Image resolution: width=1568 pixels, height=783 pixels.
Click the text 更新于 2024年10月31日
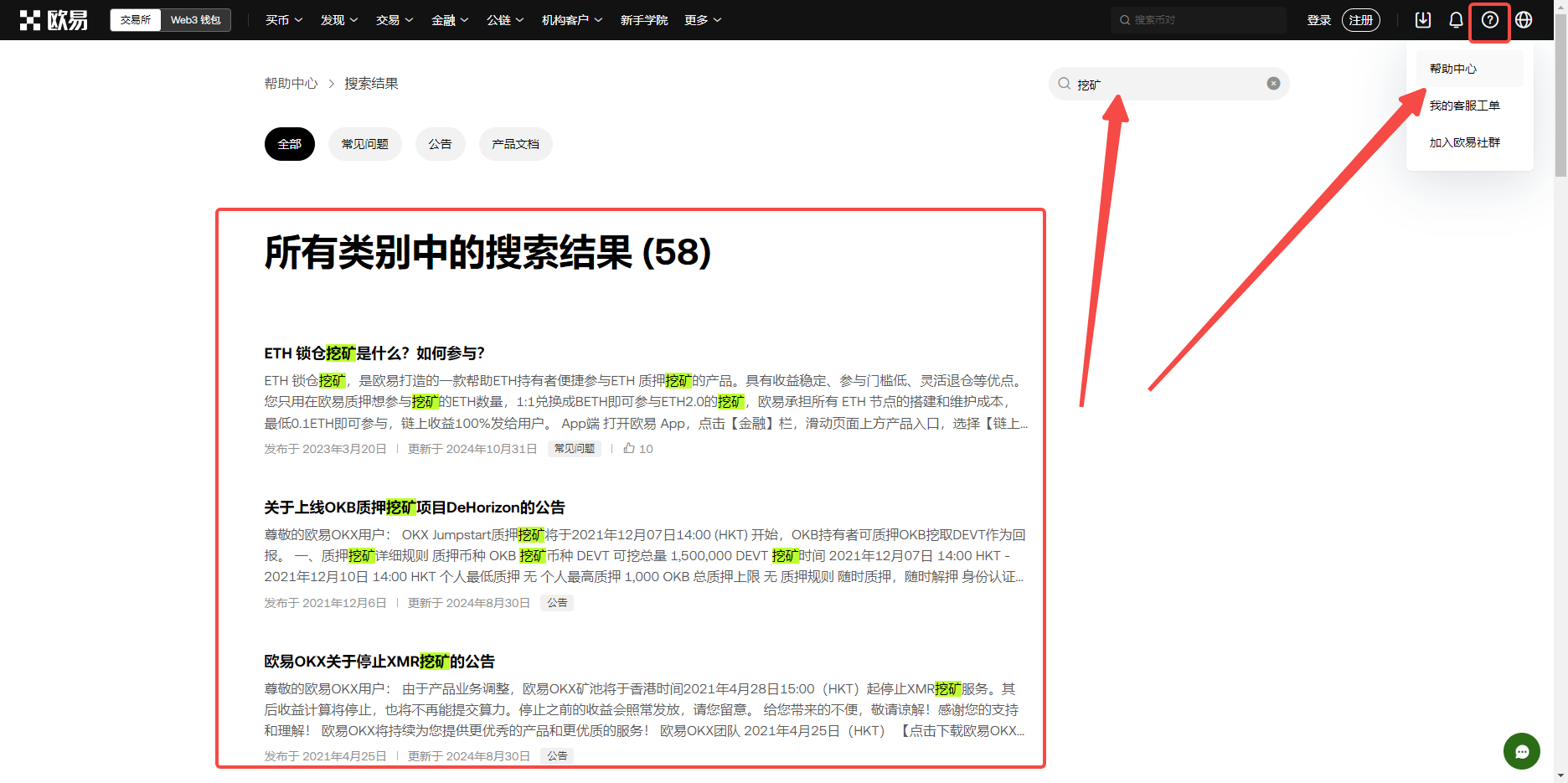coord(472,449)
